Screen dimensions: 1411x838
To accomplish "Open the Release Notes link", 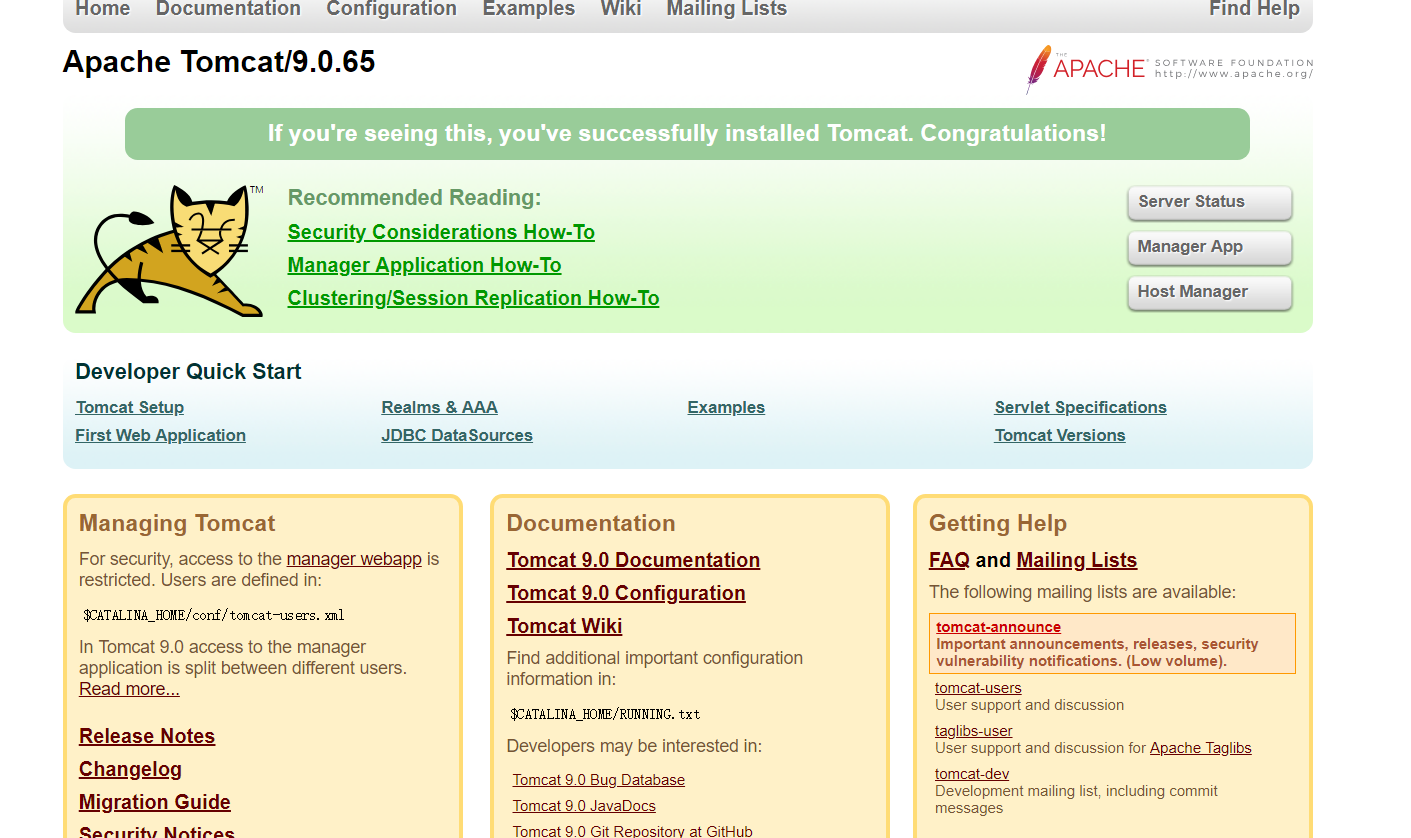I will [x=147, y=736].
